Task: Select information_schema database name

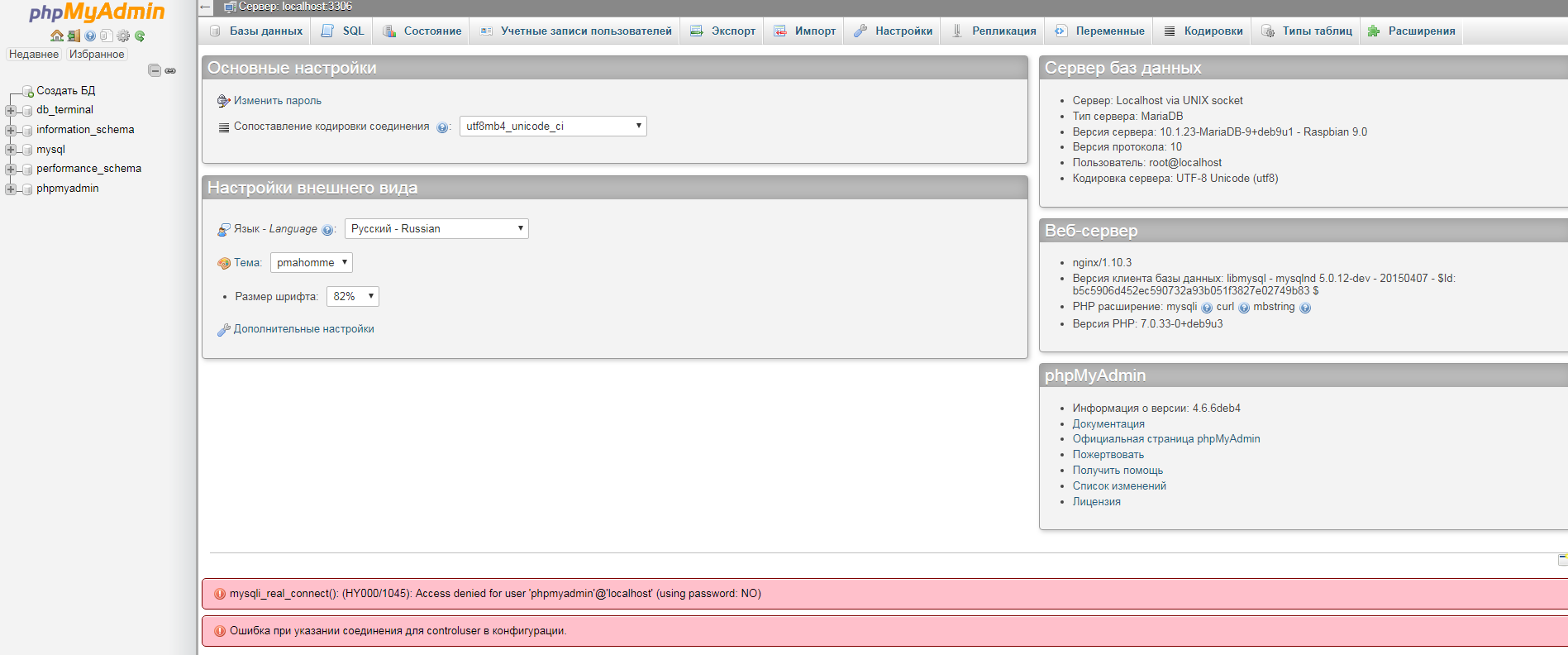Action: point(85,129)
